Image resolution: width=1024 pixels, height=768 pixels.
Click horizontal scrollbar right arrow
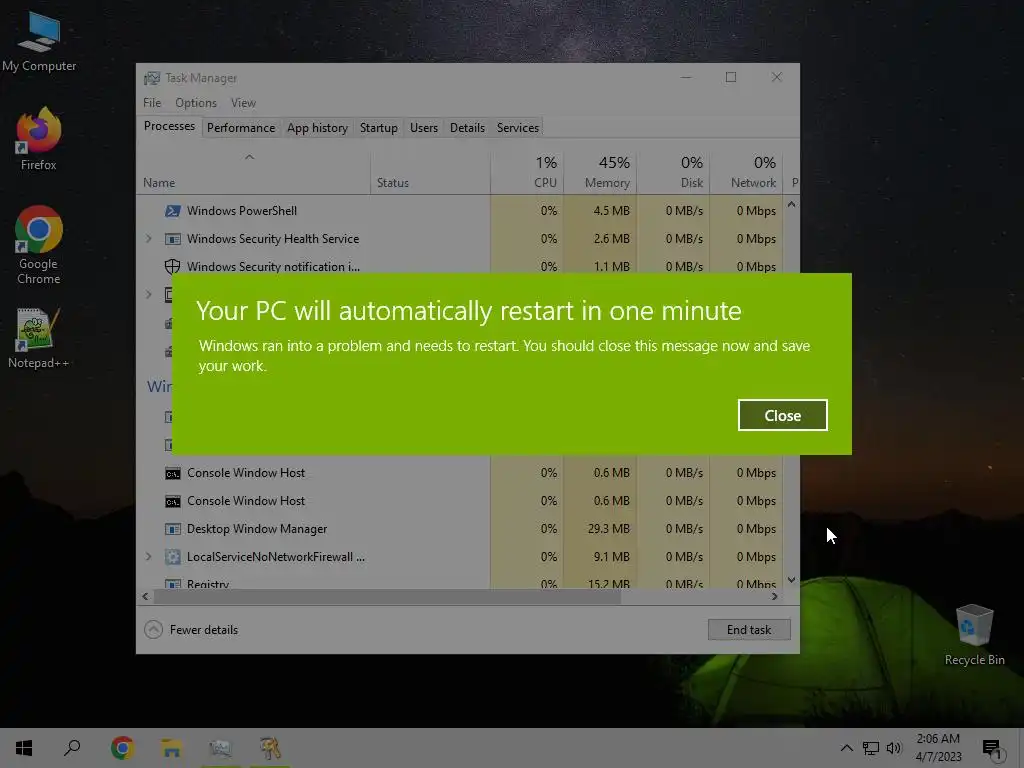(x=775, y=596)
